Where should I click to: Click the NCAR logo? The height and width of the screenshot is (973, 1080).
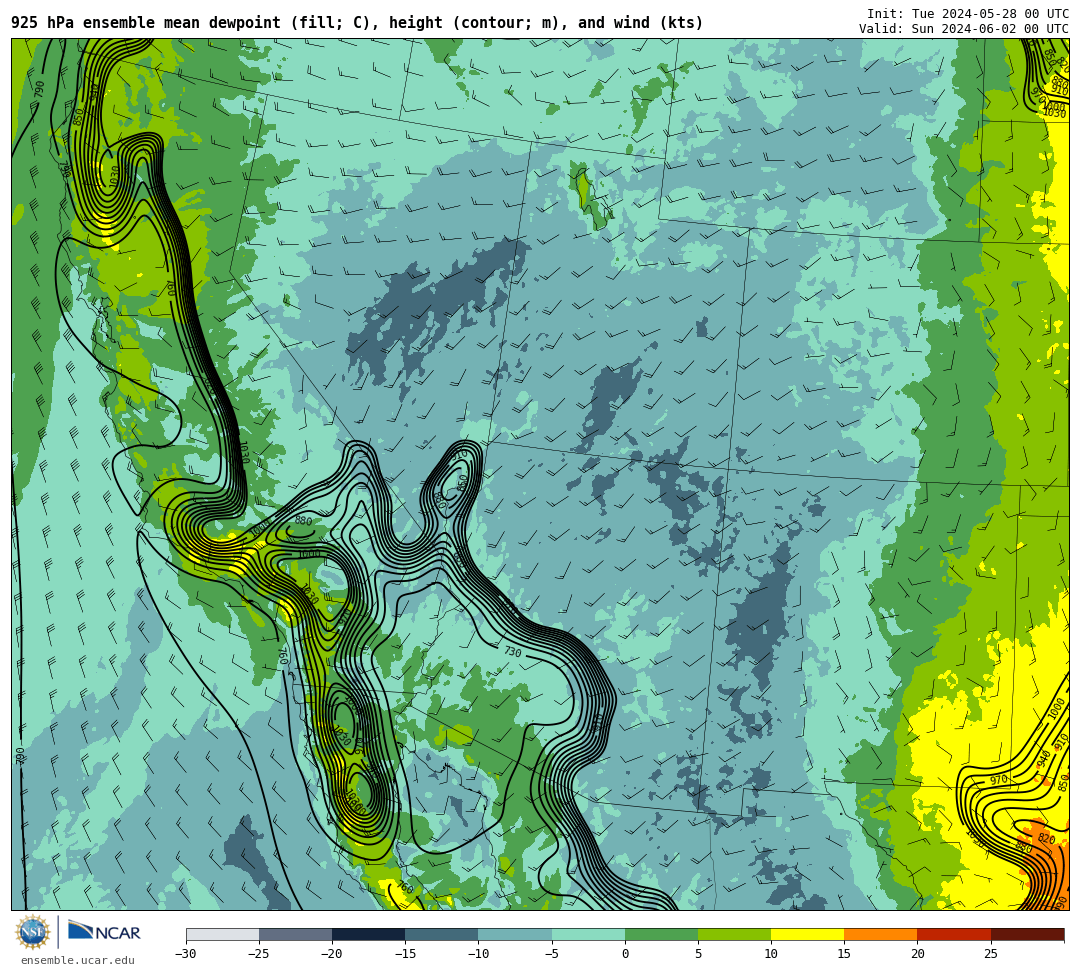click(104, 932)
